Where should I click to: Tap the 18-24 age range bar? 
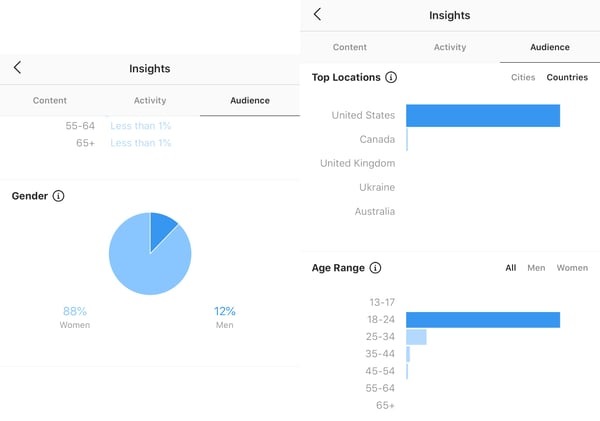point(482,320)
